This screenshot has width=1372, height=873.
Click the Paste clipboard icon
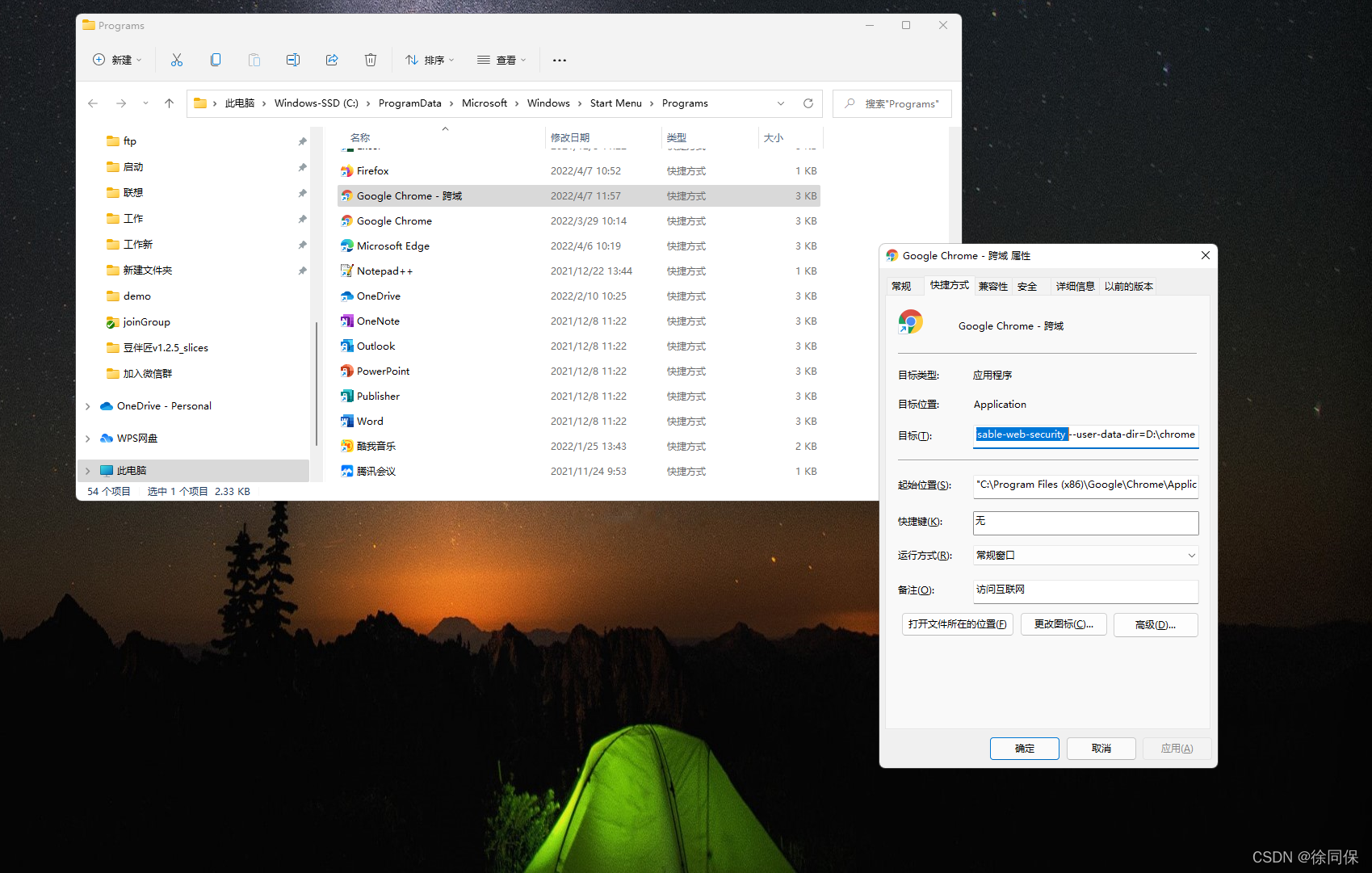(254, 60)
